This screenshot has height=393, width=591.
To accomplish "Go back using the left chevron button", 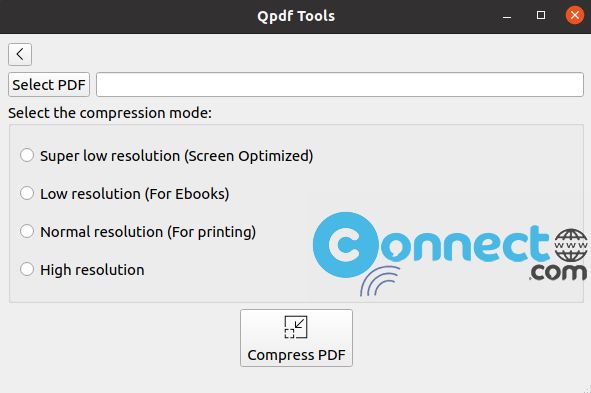I will pyautogui.click(x=20, y=54).
